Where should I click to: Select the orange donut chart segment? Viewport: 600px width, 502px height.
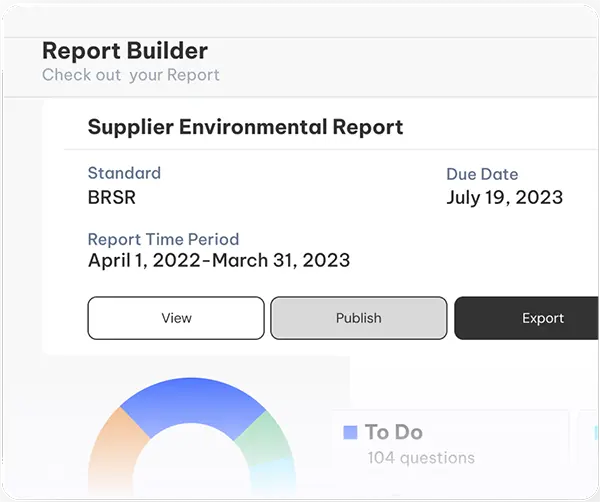click(115, 448)
